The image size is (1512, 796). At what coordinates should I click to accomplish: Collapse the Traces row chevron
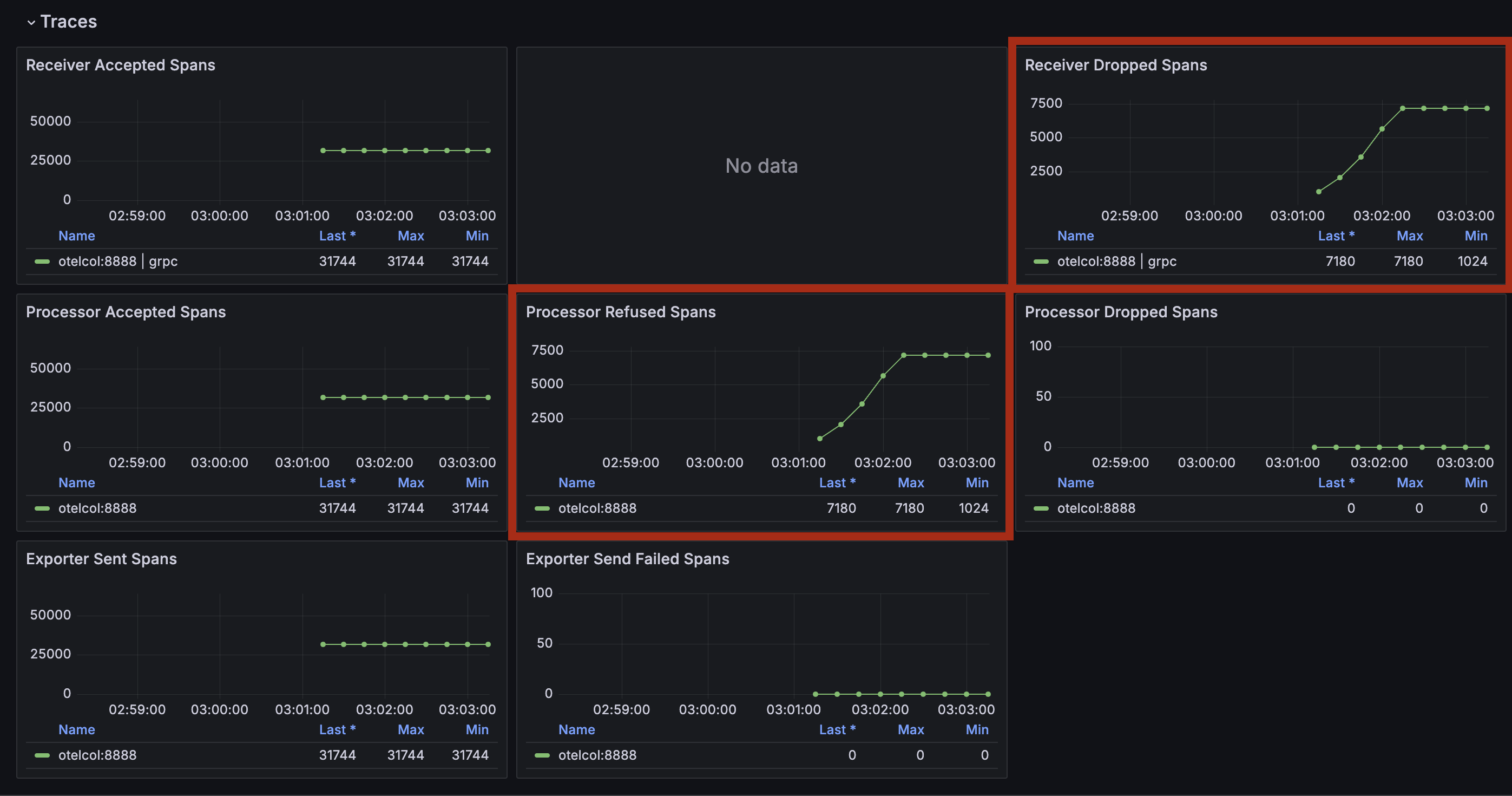point(31,22)
